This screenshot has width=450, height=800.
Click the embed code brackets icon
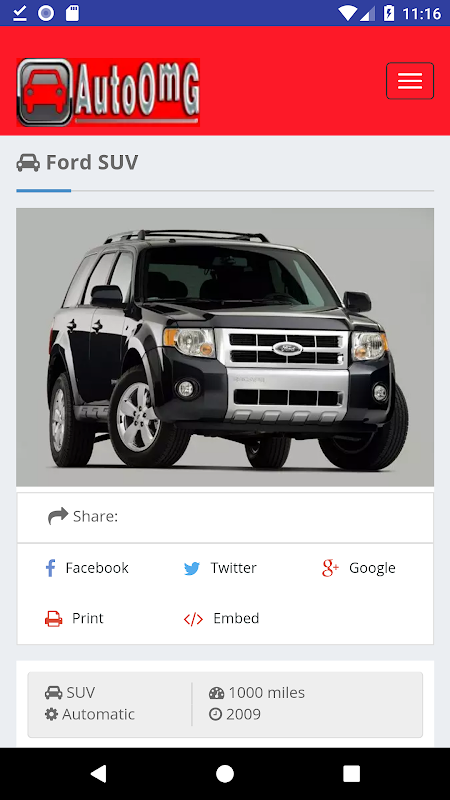(193, 619)
